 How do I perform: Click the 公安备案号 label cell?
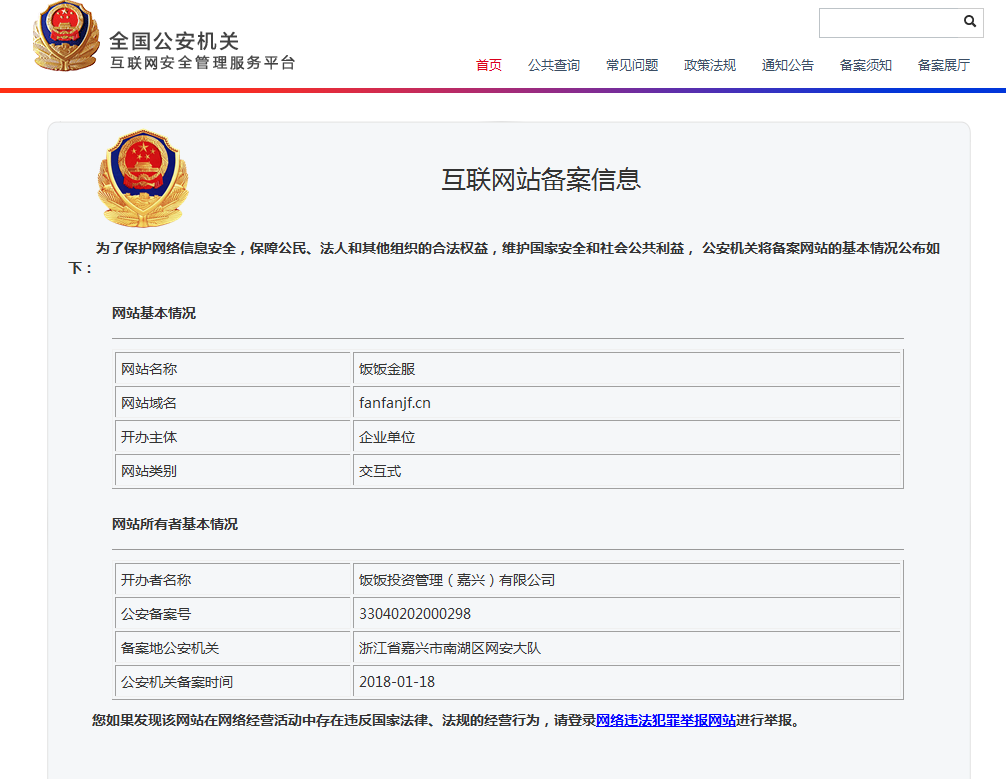click(232, 614)
